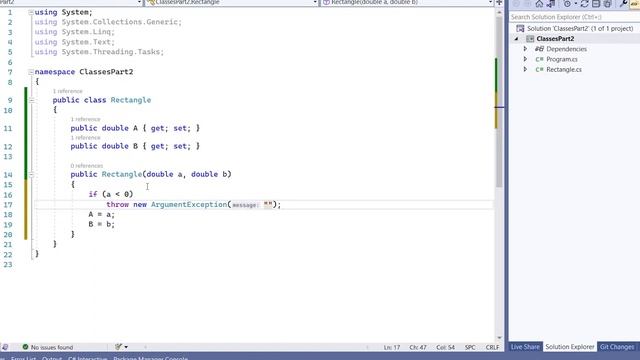This screenshot has height=360, width=640.
Task: Click the Col: 54 column indicator
Action: tap(445, 347)
